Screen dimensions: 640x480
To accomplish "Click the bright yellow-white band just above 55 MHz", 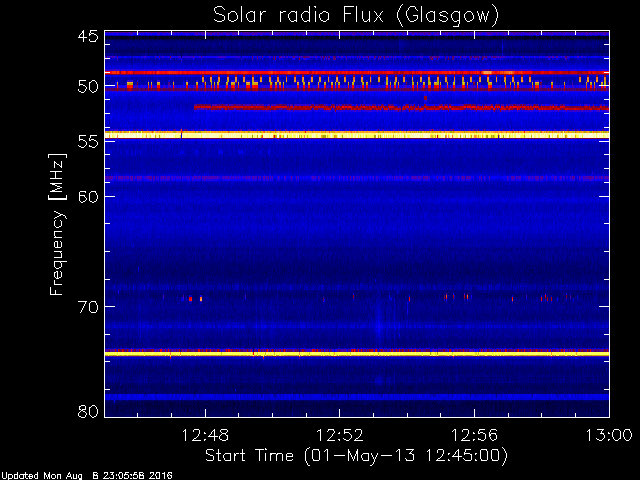I will tap(357, 135).
